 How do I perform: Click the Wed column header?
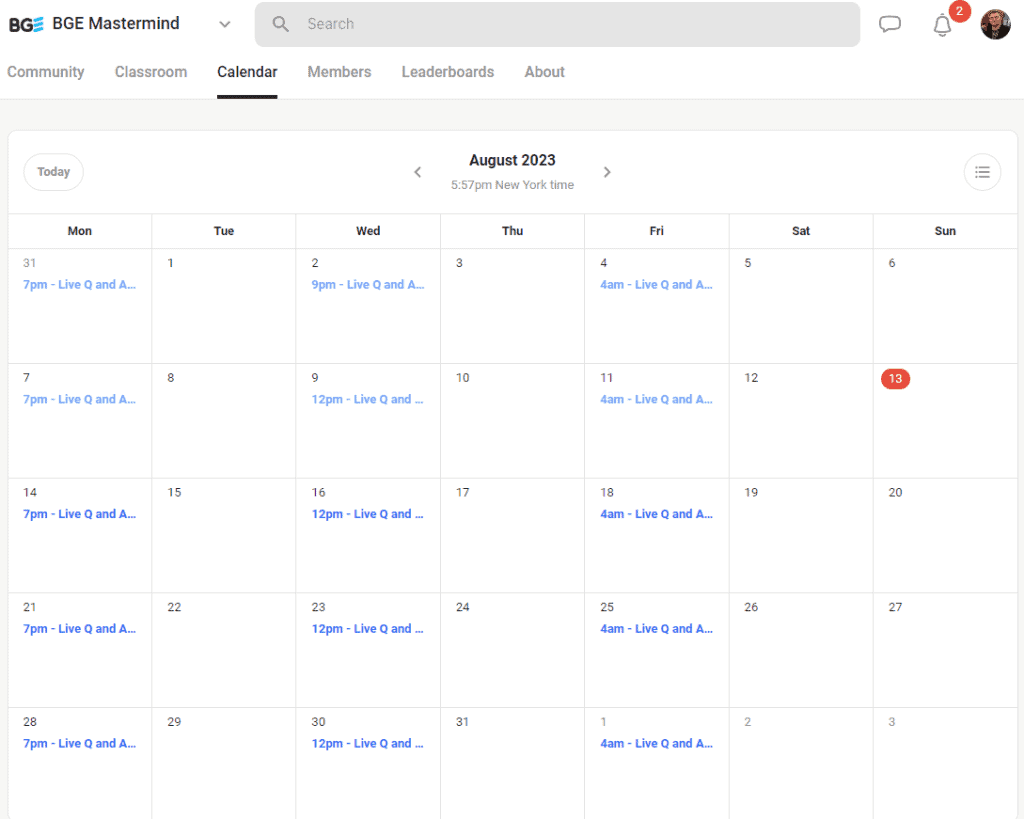tap(368, 231)
